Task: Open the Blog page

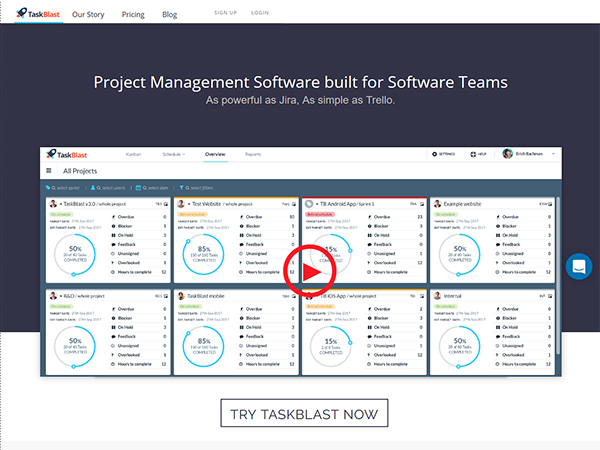Action: coord(170,15)
